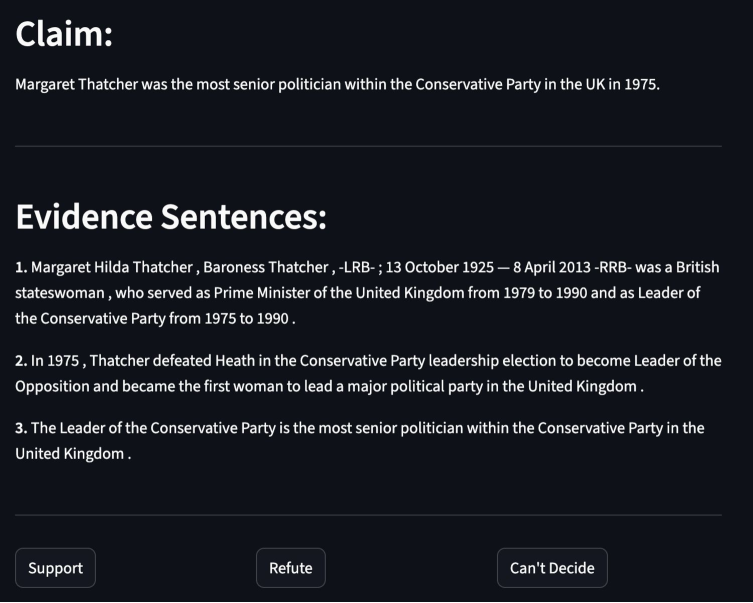Select the first evidence sentence paragraph
Image resolution: width=753 pixels, height=603 pixels.
pos(367,293)
